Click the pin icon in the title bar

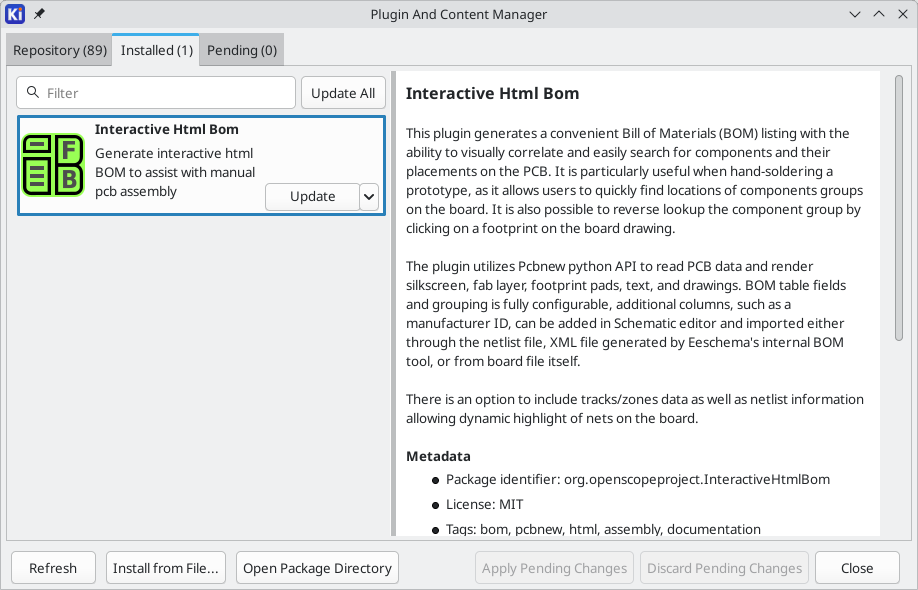tap(39, 14)
